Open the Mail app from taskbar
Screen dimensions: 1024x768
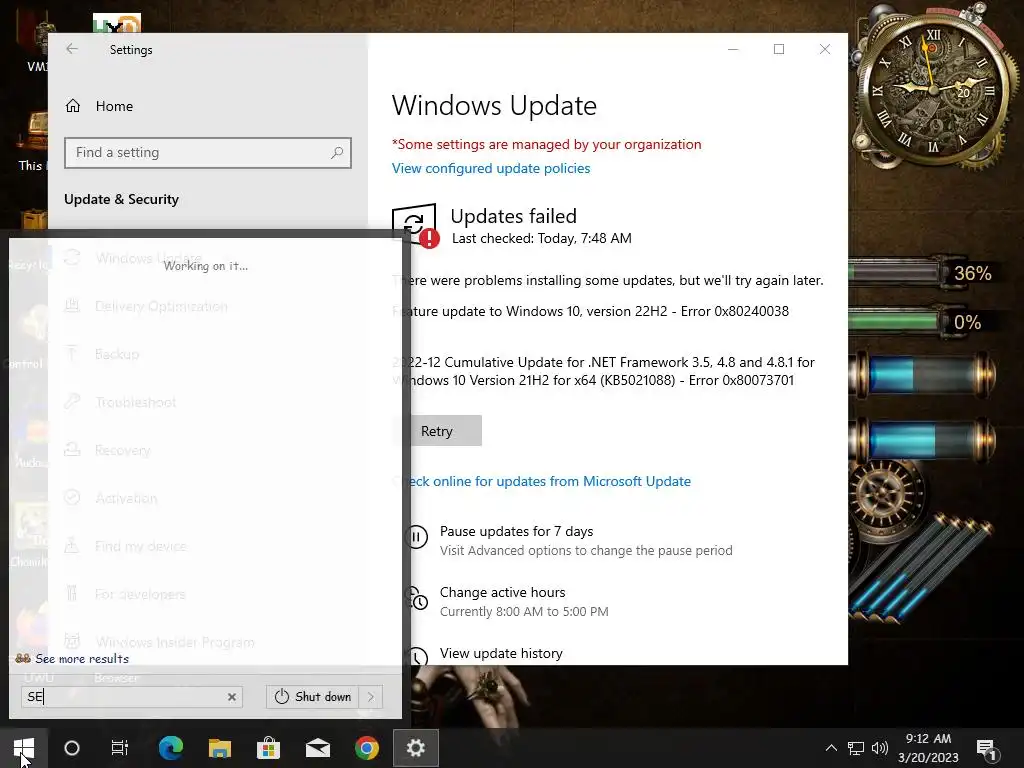(318, 748)
